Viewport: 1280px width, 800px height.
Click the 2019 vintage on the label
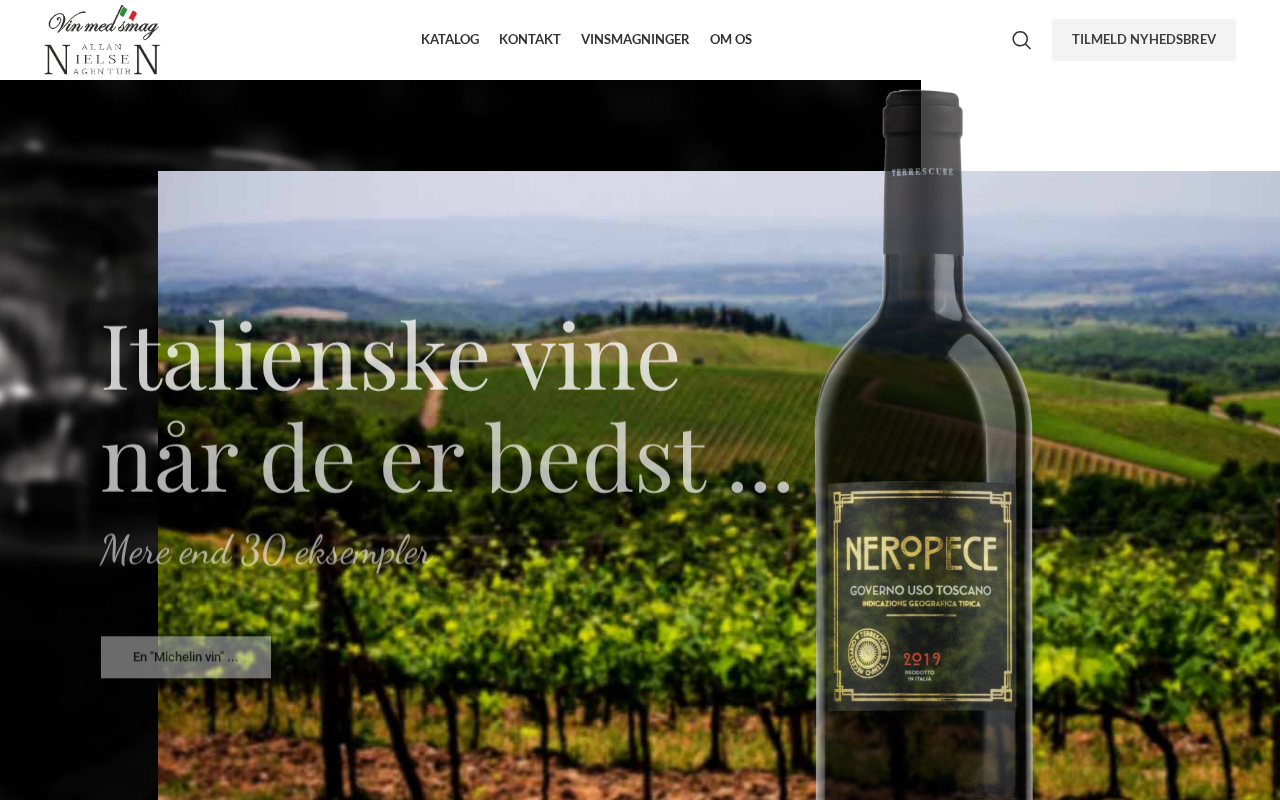(x=921, y=659)
